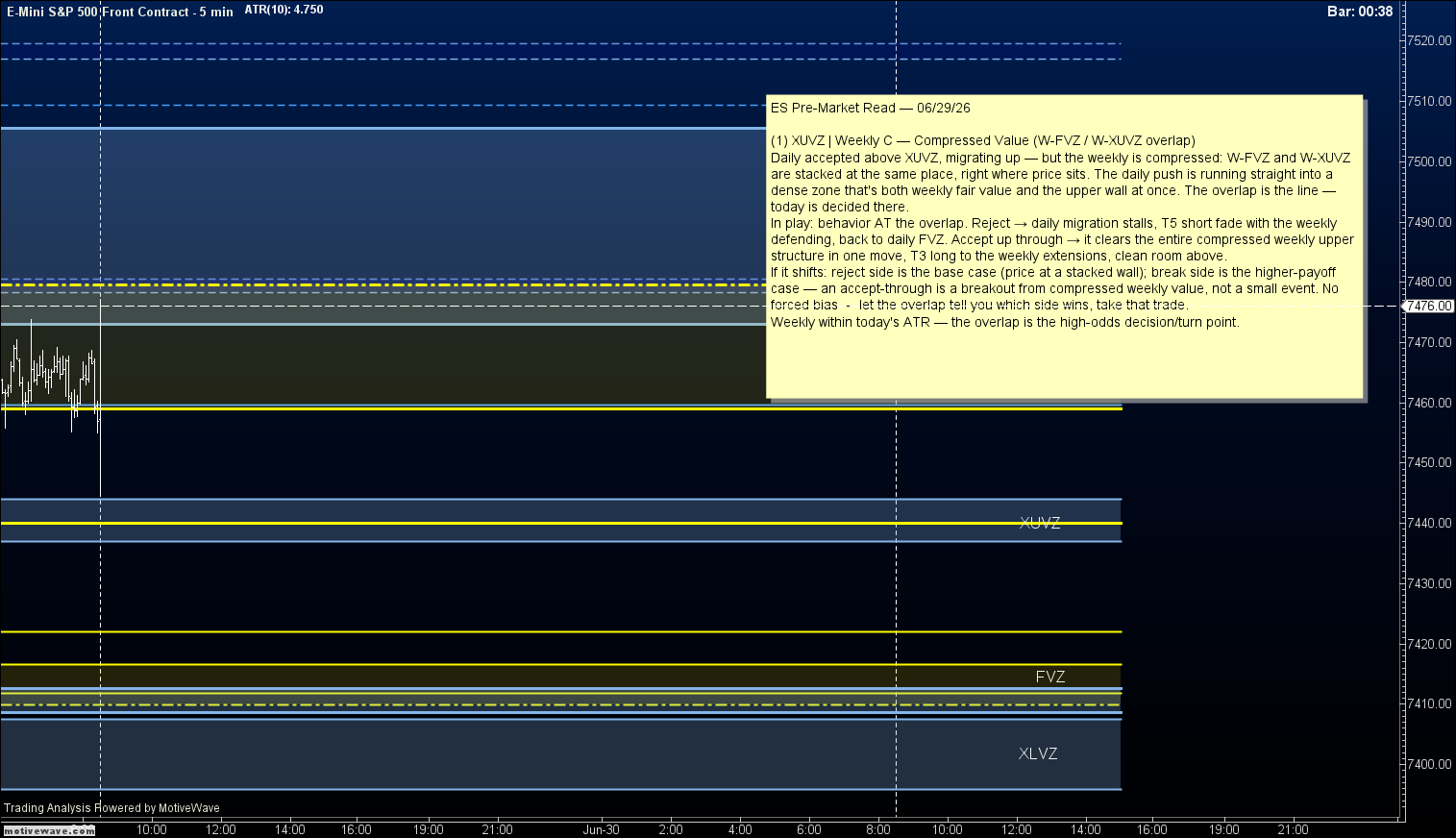
Task: Click note line 'Weekly within today's ATR'
Action: tap(1005, 322)
